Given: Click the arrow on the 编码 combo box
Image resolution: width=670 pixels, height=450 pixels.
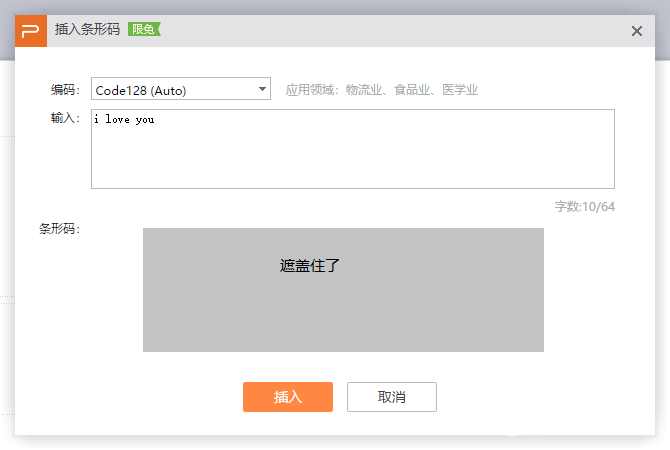Looking at the screenshot, I should 263,89.
